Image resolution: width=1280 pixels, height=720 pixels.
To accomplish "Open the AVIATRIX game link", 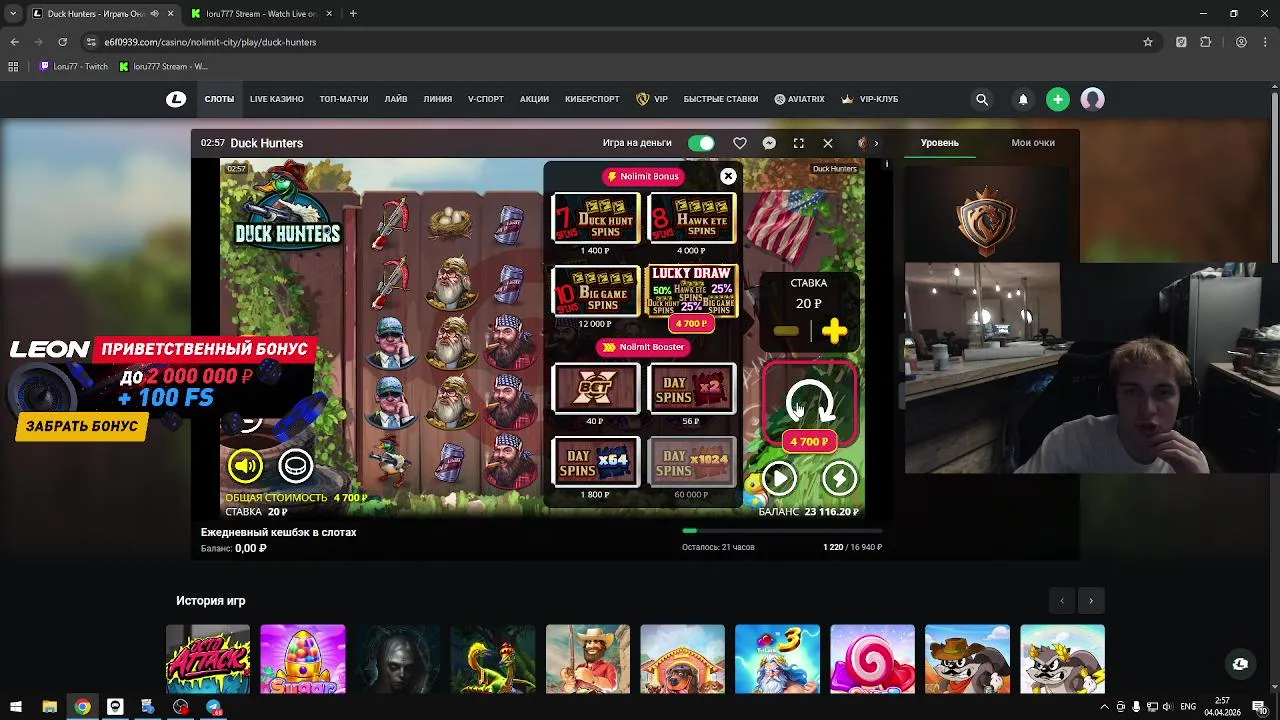I will coord(800,99).
